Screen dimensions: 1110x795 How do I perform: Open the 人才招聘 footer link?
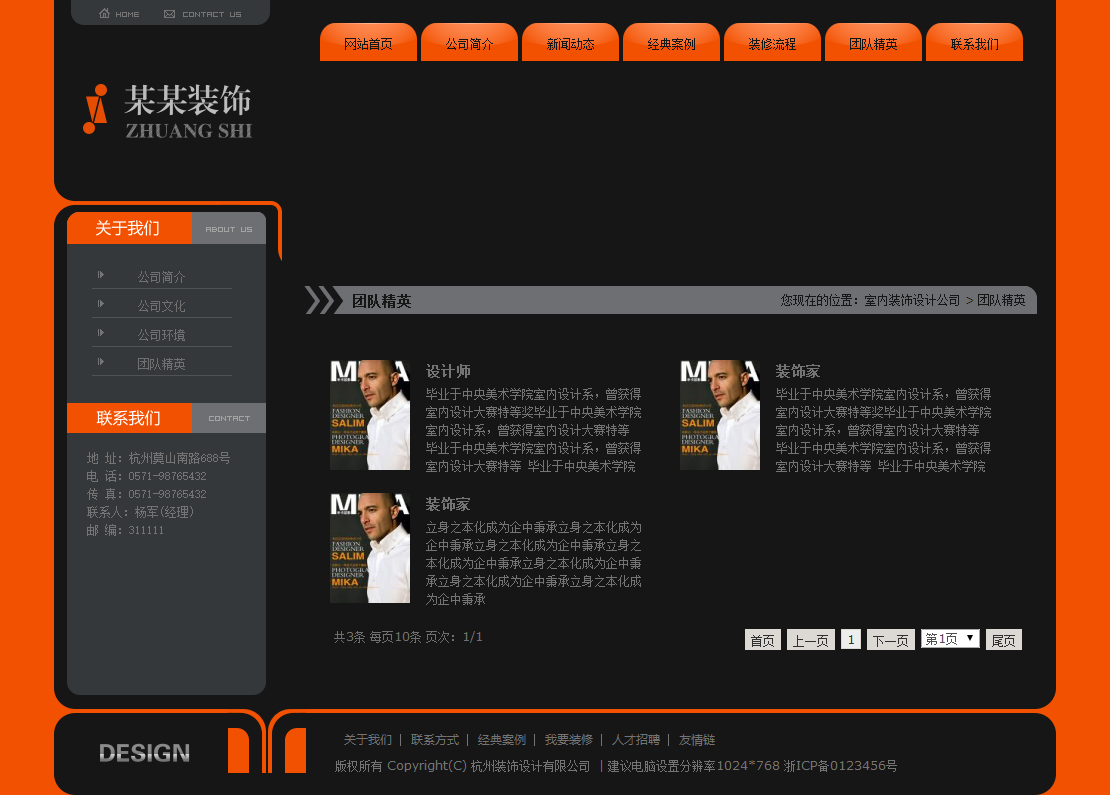tap(637, 740)
